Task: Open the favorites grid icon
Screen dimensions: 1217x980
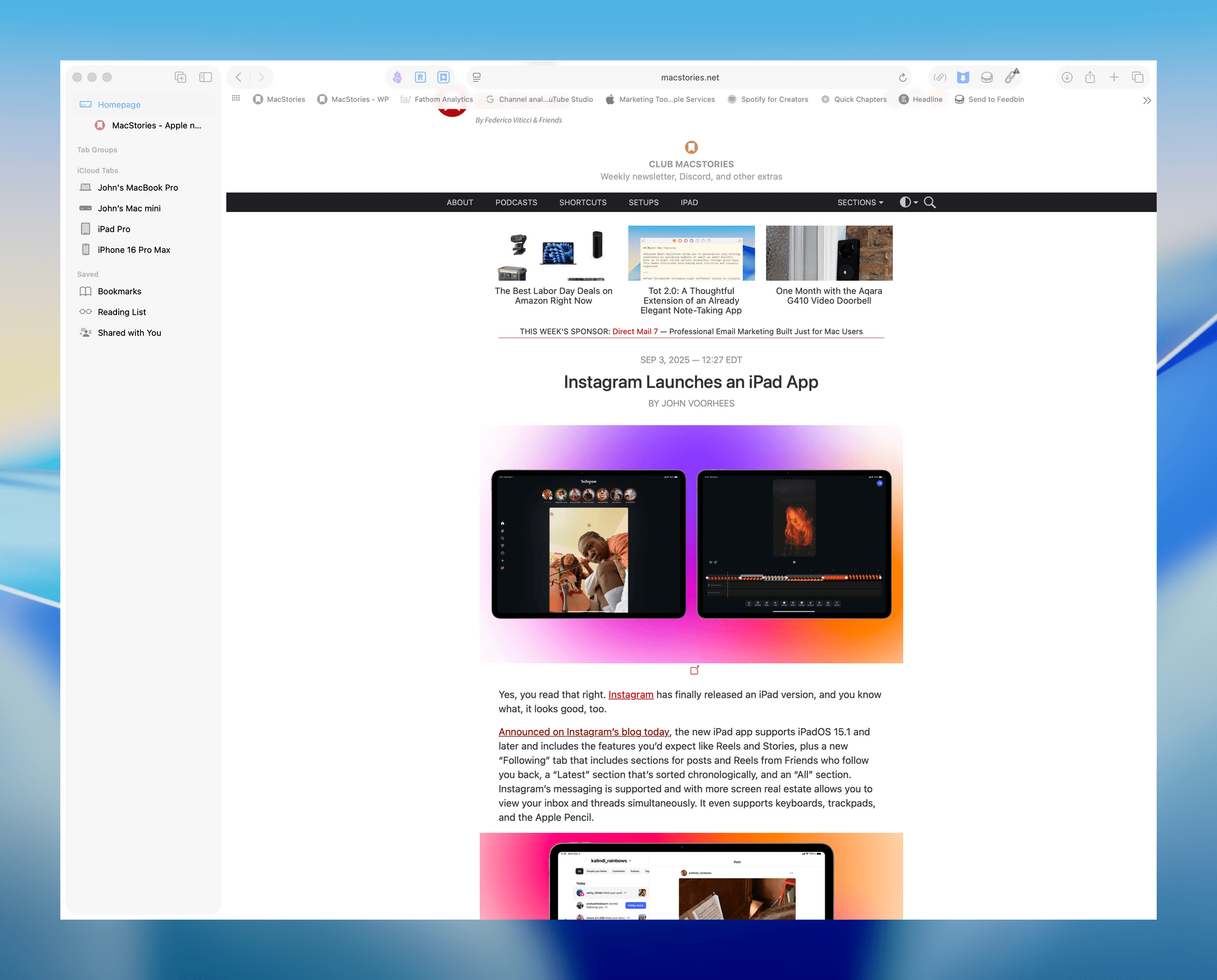Action: [x=236, y=99]
